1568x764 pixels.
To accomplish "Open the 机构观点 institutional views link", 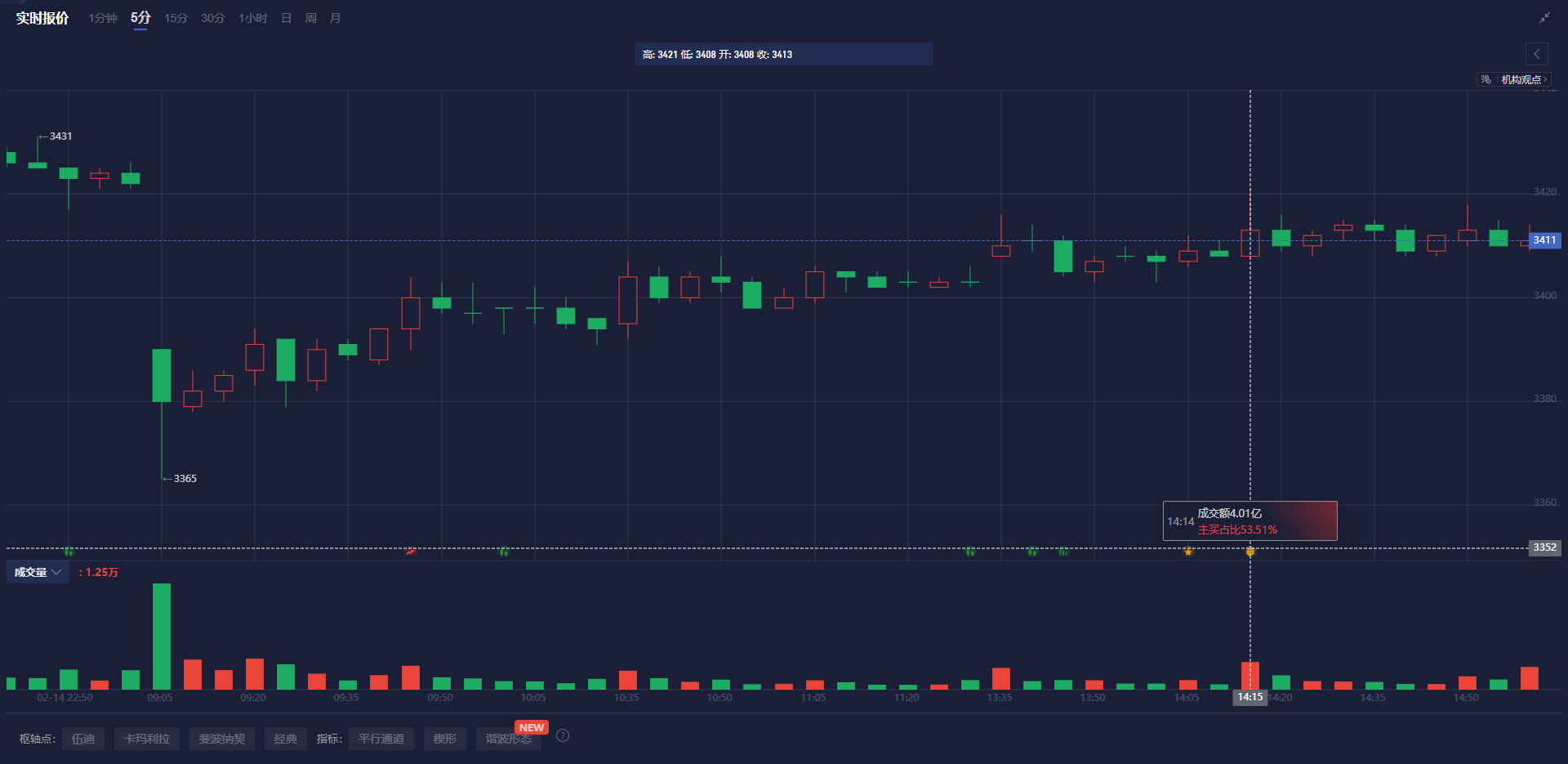I will pos(1523,79).
